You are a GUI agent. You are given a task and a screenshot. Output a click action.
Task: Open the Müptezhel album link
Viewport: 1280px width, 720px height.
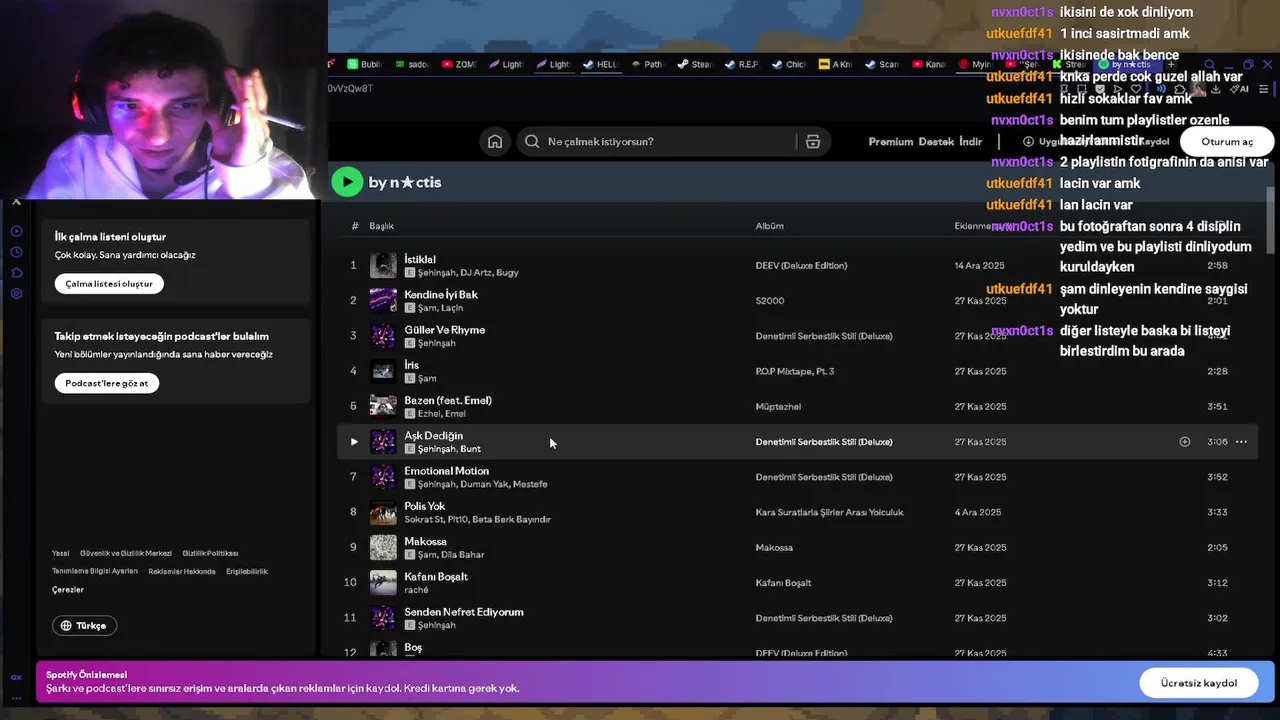pos(778,406)
